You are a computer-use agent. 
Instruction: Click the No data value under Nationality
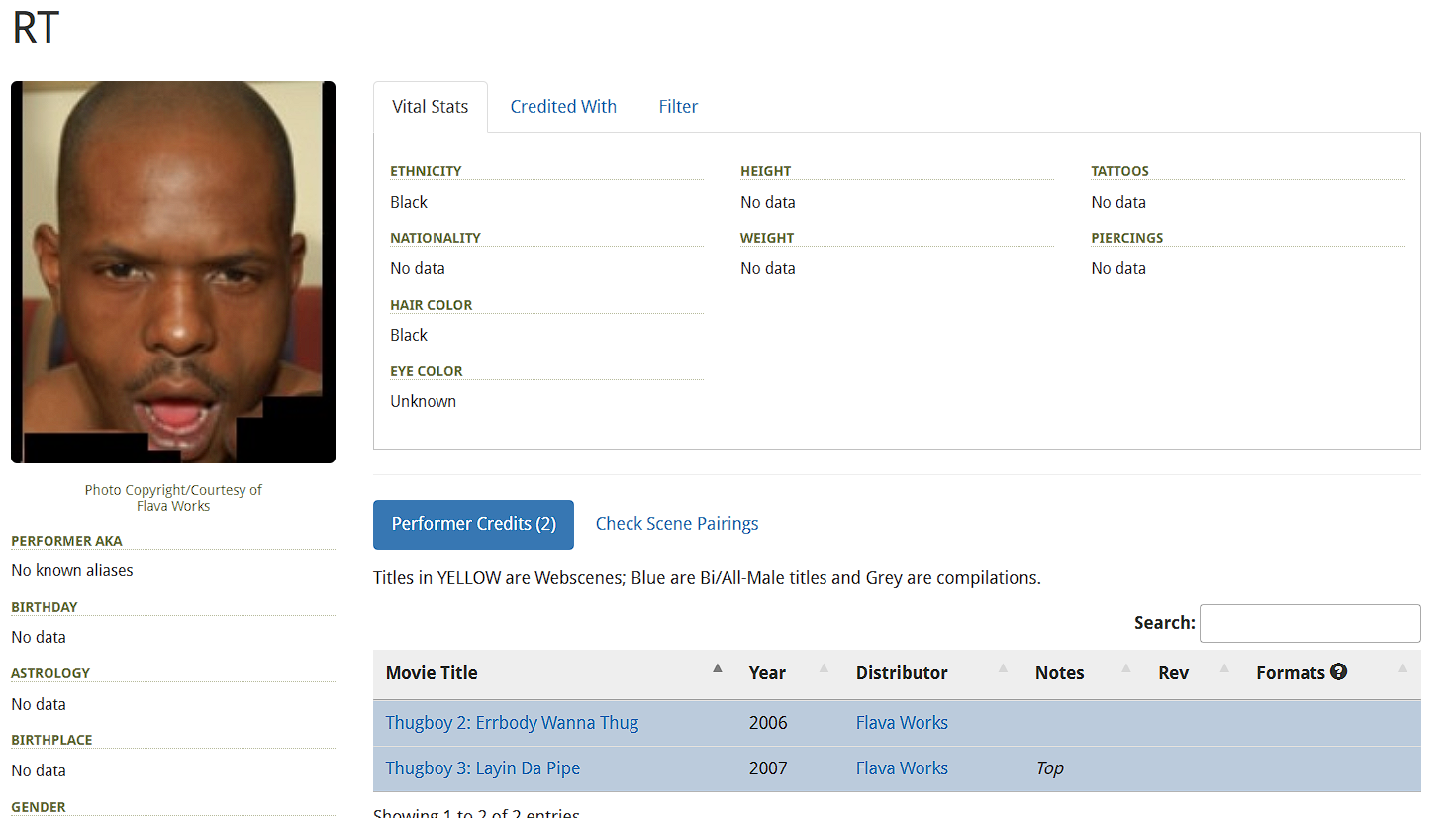[418, 268]
